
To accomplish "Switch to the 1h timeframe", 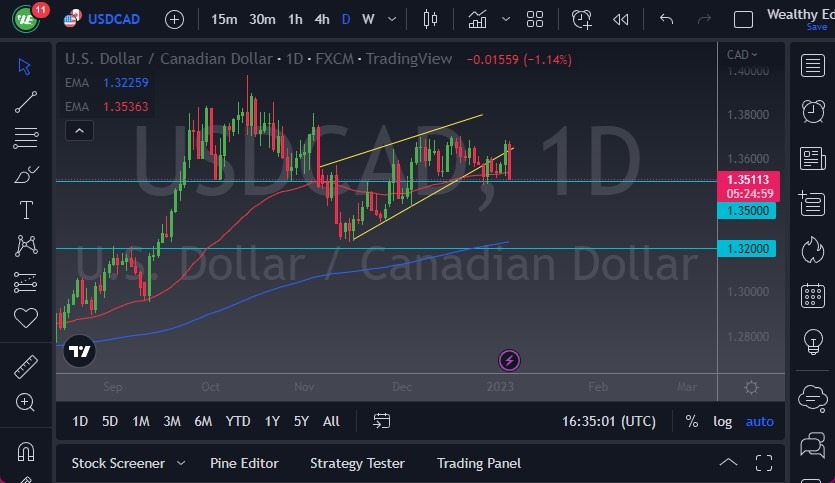I will (295, 20).
